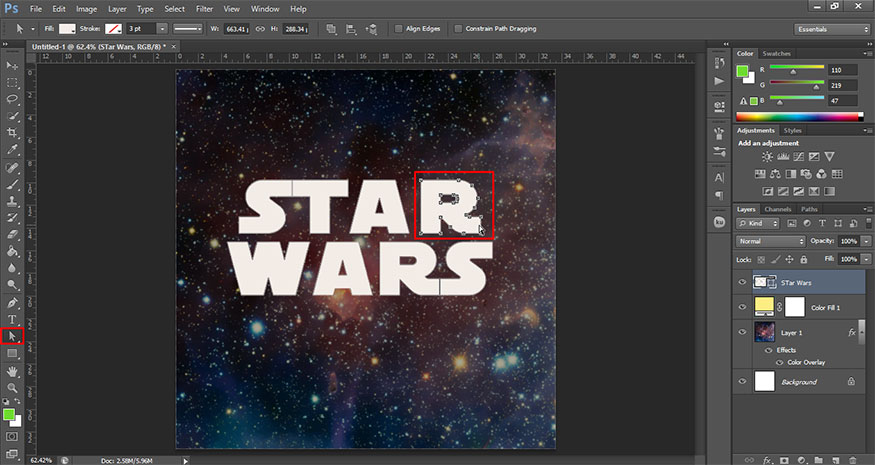Screen dimensions: 875x465
Task: Select the Horizontal Type tool
Action: coord(12,319)
